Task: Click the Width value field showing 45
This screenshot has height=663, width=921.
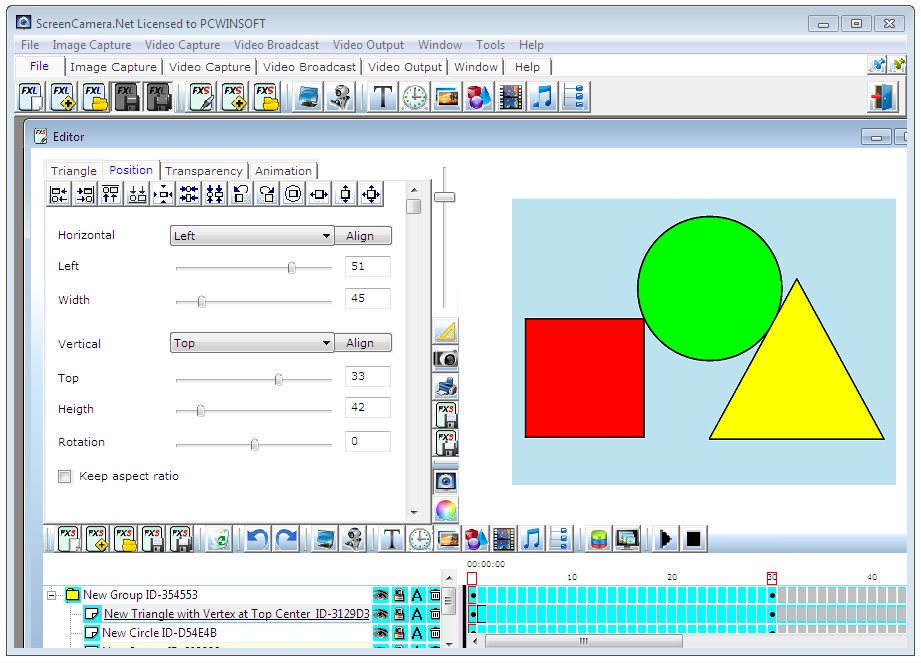Action: tap(368, 298)
